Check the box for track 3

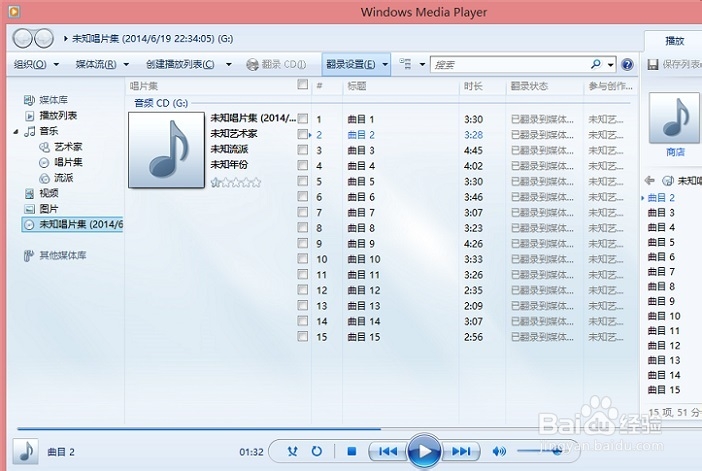(x=303, y=150)
